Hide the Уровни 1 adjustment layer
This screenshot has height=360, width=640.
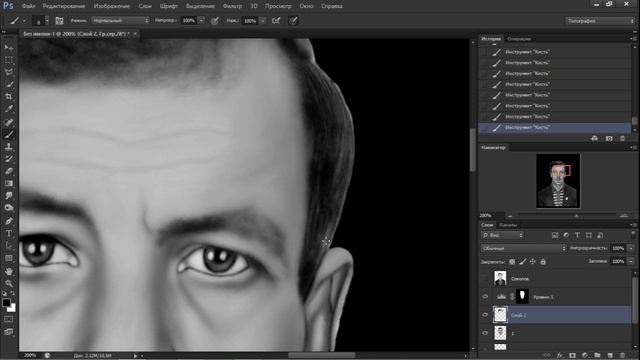coord(485,297)
